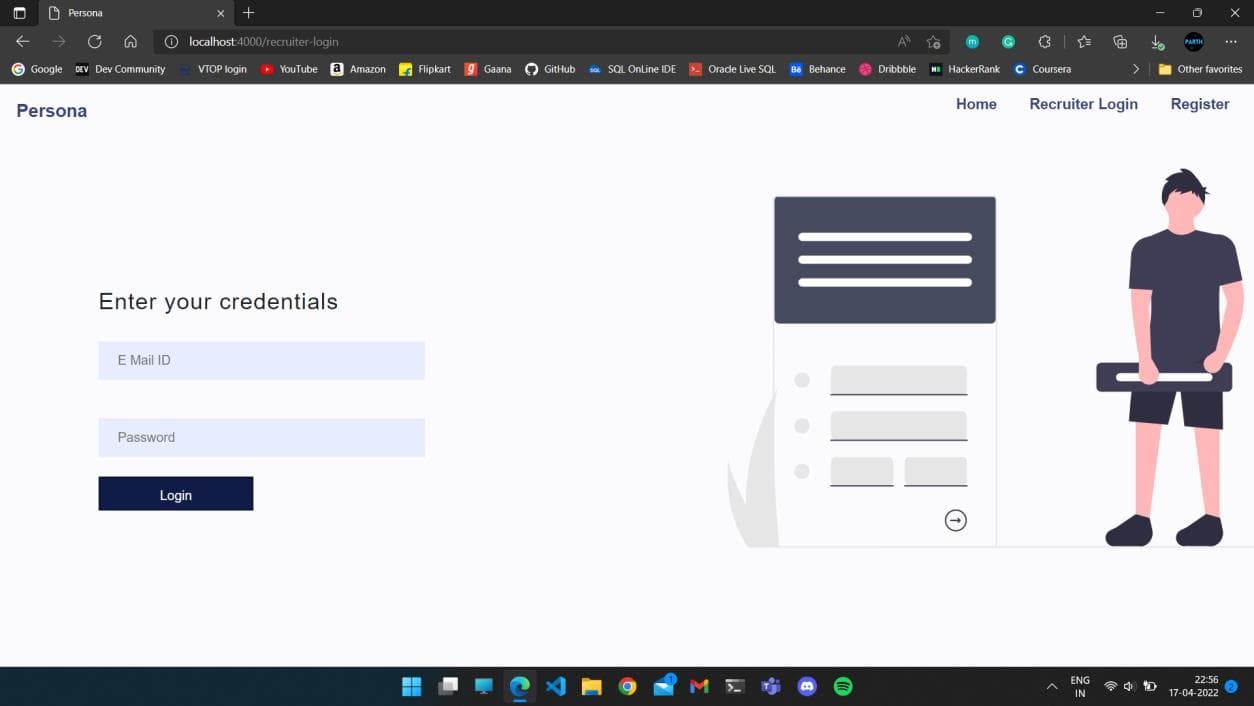Show hidden system tray icons

1051,686
